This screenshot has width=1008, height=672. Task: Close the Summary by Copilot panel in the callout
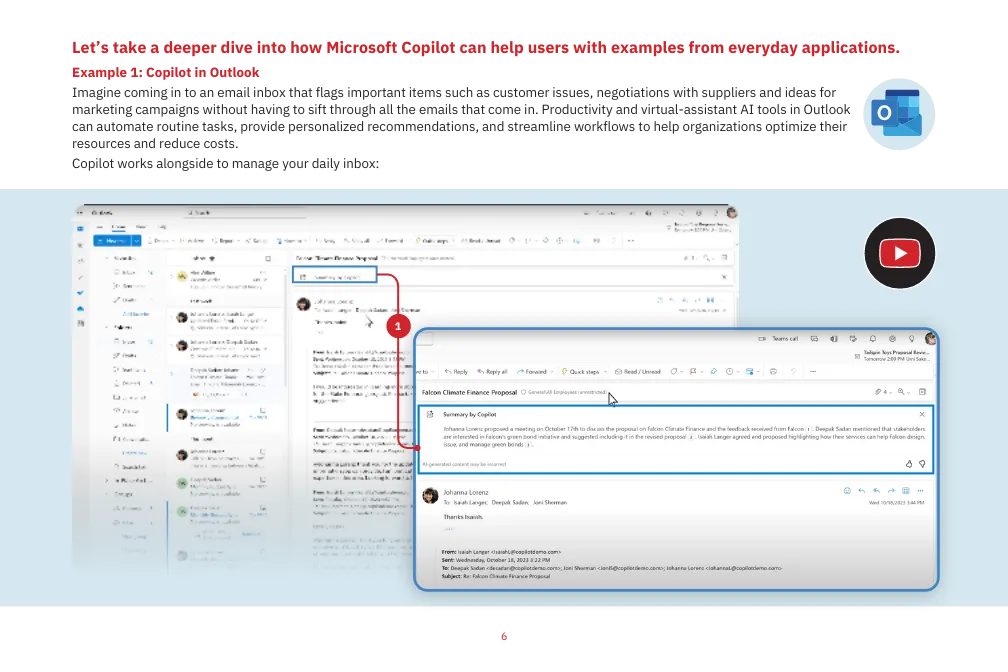point(922,415)
